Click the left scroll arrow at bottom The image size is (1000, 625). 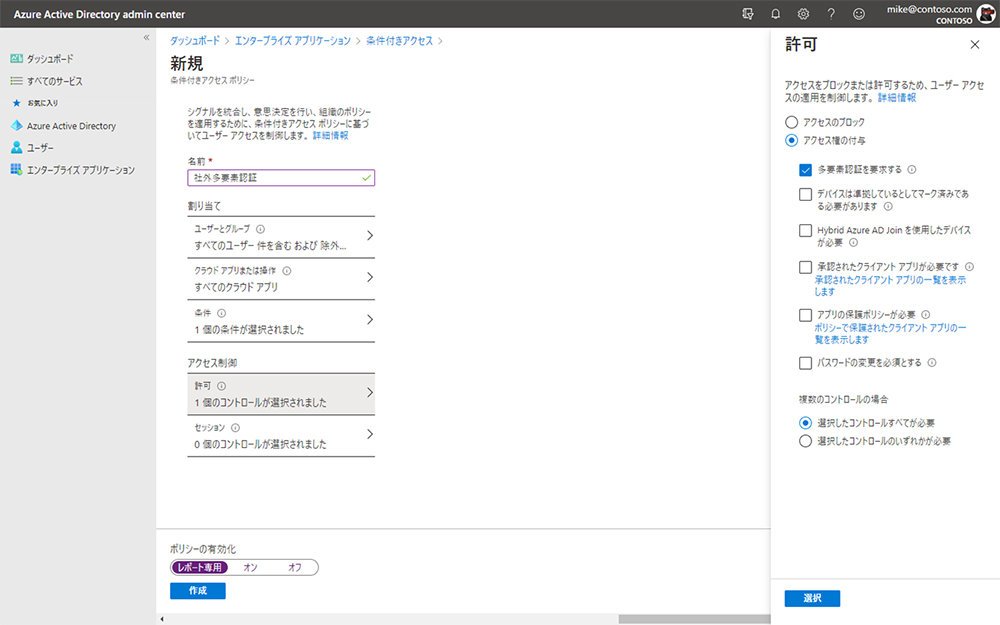pos(161,619)
